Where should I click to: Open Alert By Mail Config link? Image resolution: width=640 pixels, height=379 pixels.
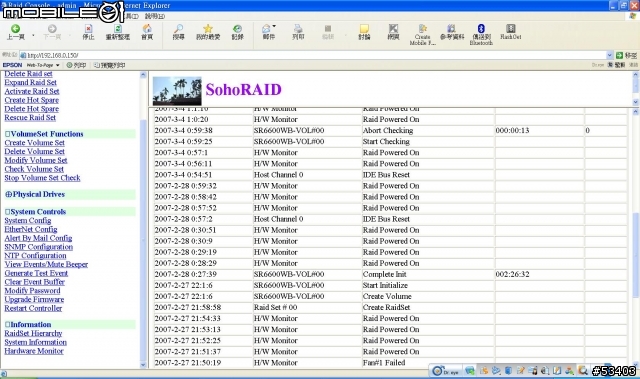point(38,238)
